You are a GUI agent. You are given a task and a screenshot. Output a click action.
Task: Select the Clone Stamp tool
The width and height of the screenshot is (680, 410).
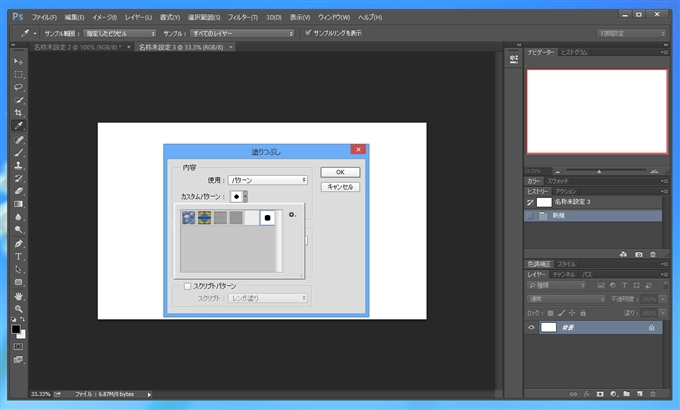(18, 165)
